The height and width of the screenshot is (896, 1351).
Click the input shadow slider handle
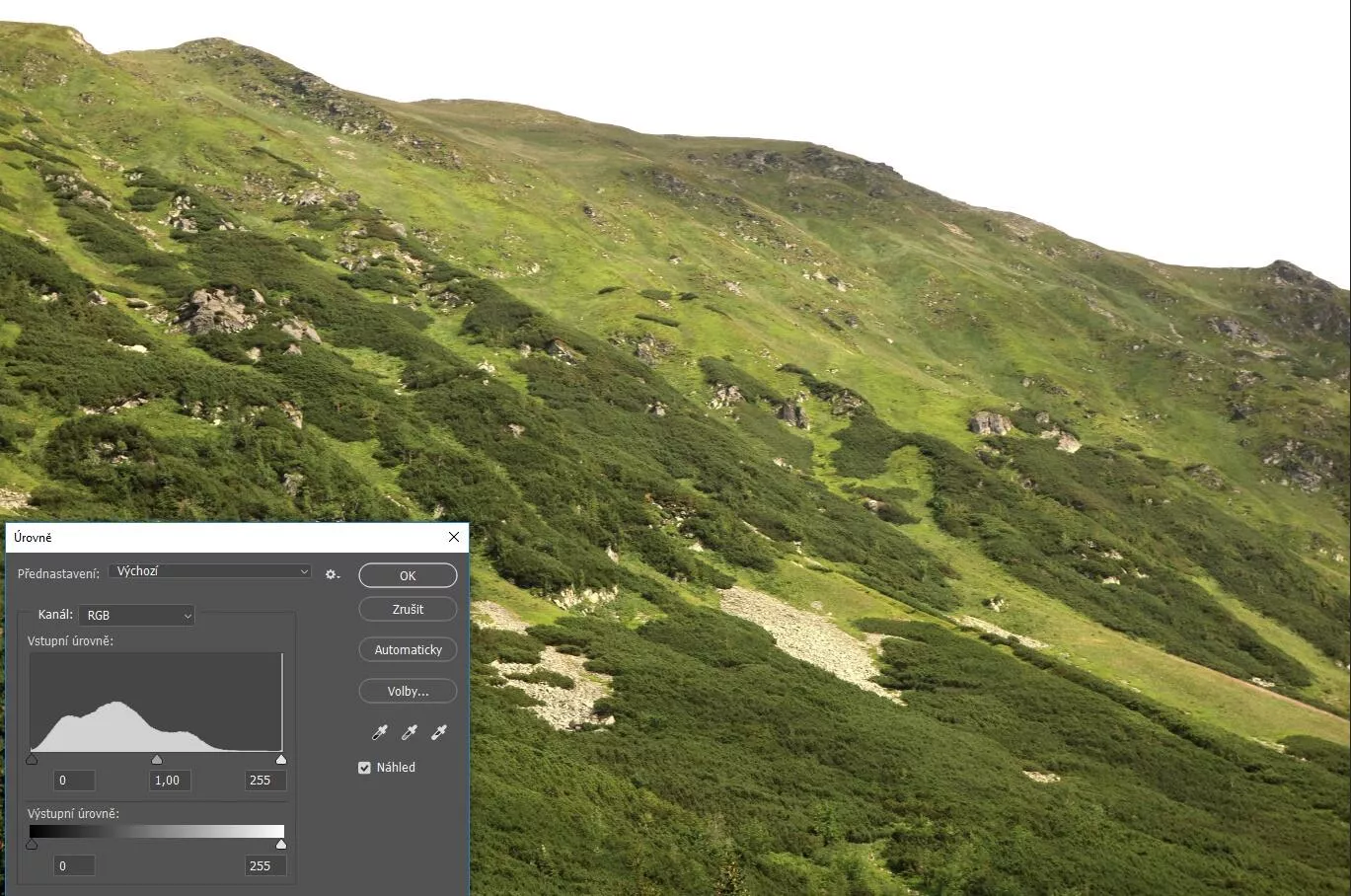[x=32, y=759]
